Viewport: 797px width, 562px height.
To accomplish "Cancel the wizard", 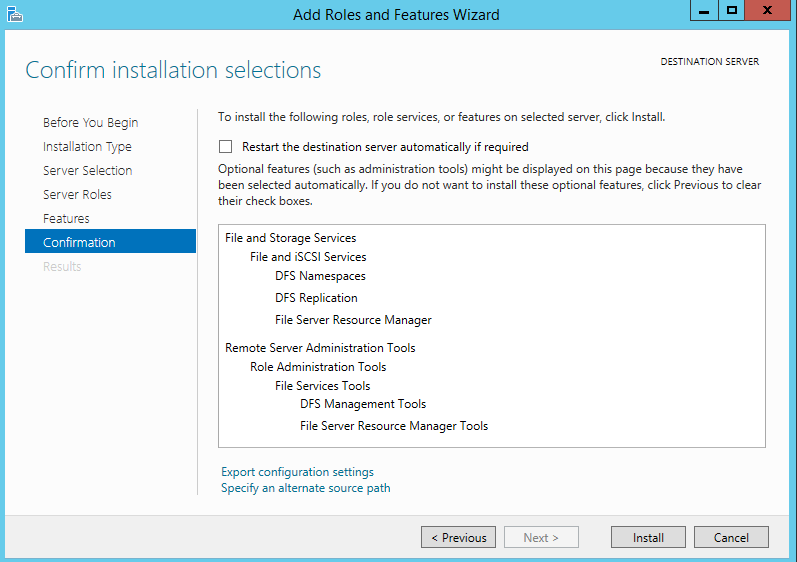I will pos(731,537).
